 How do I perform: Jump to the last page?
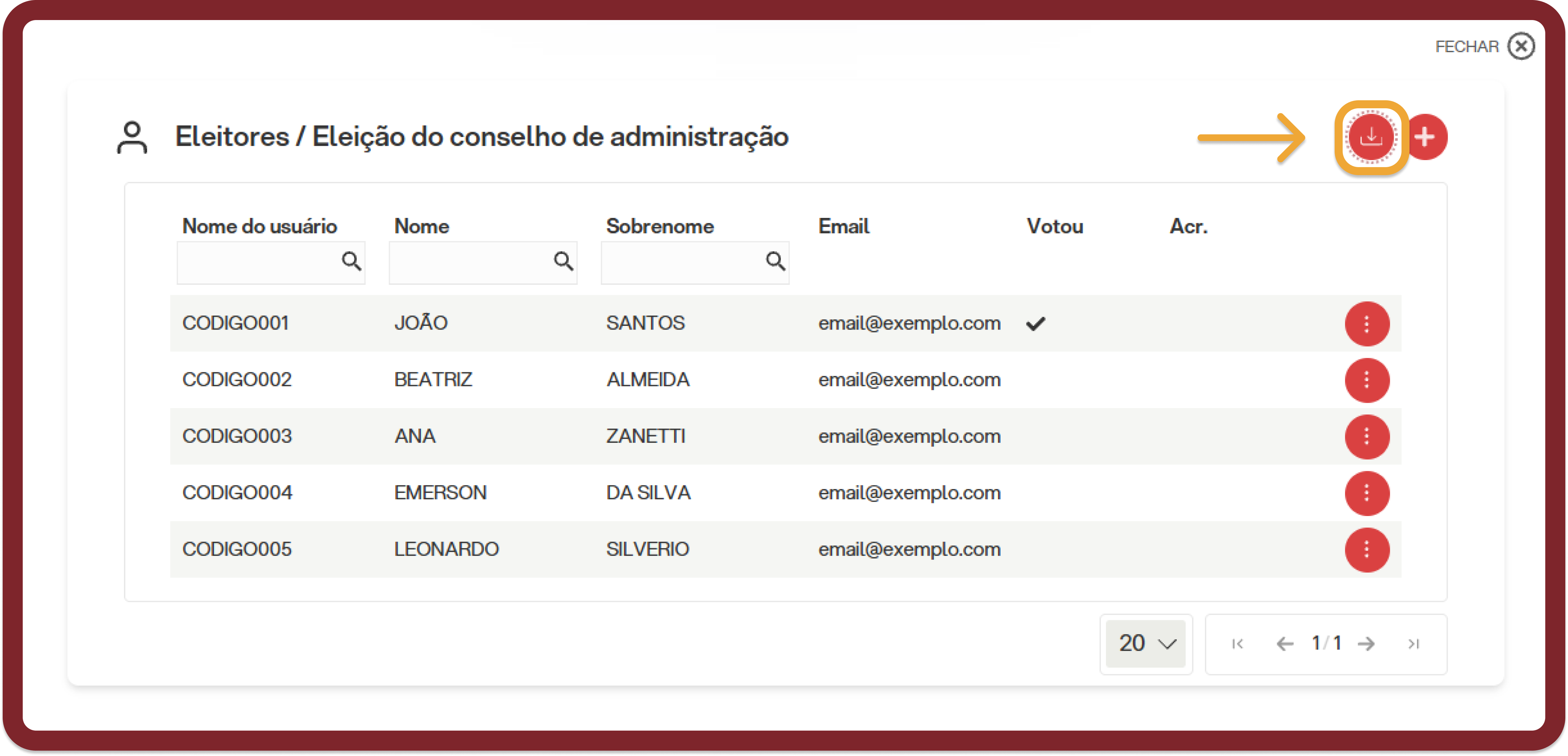pyautogui.click(x=1414, y=644)
